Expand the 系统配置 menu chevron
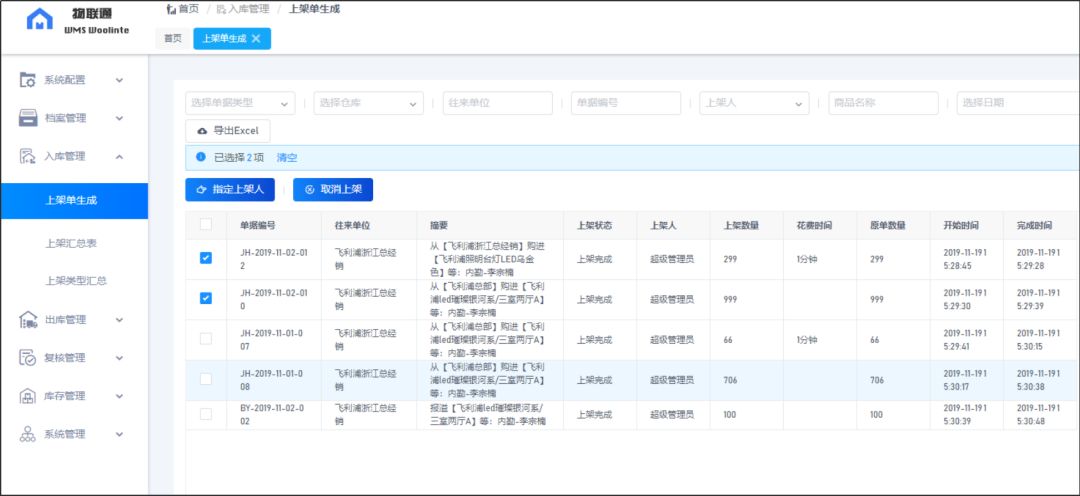Image resolution: width=1080 pixels, height=496 pixels. tap(119, 80)
